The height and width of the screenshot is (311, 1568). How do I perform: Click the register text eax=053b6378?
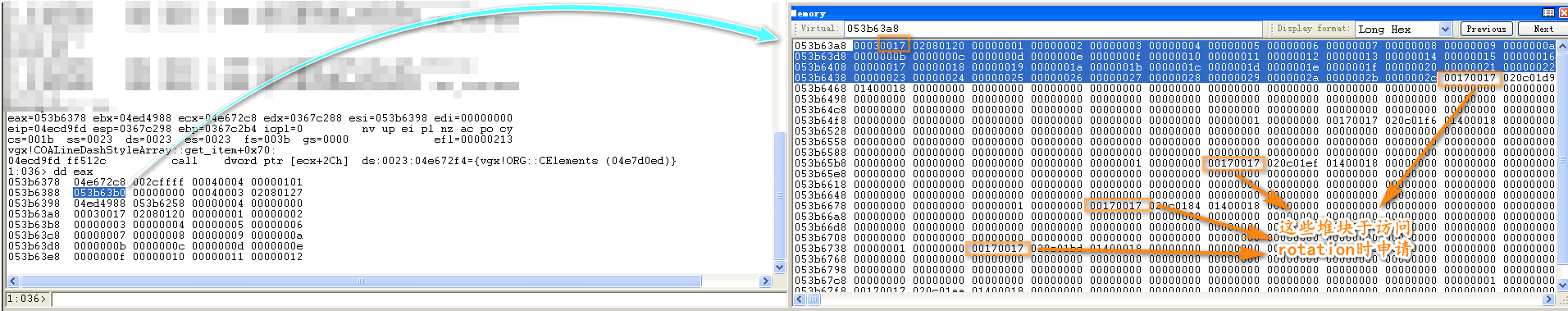click(47, 118)
